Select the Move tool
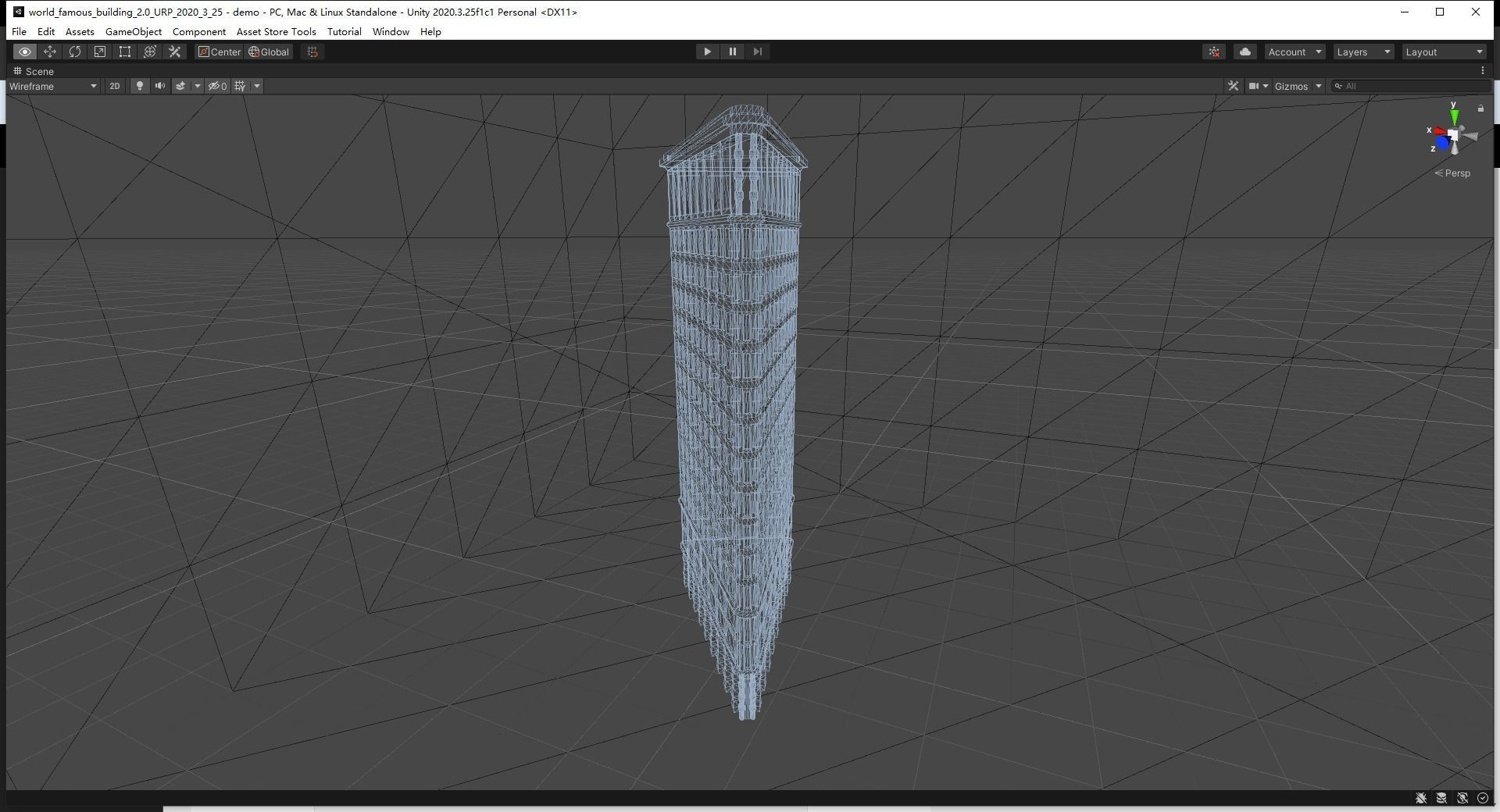This screenshot has width=1500, height=812. (50, 52)
